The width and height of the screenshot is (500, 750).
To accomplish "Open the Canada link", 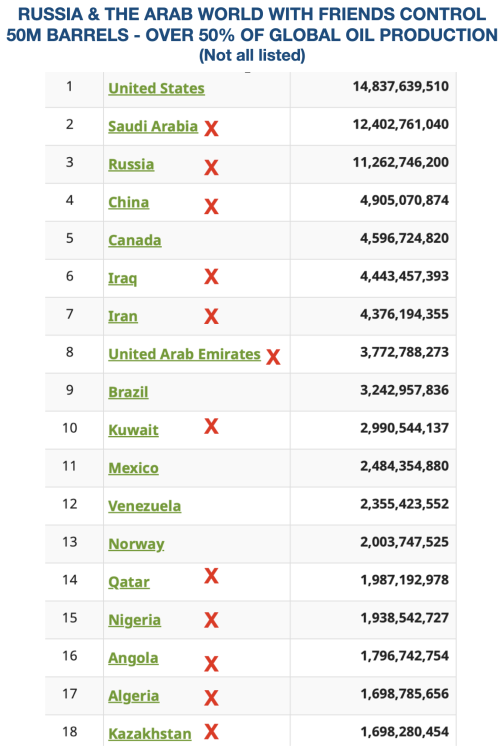I will (x=134, y=240).
